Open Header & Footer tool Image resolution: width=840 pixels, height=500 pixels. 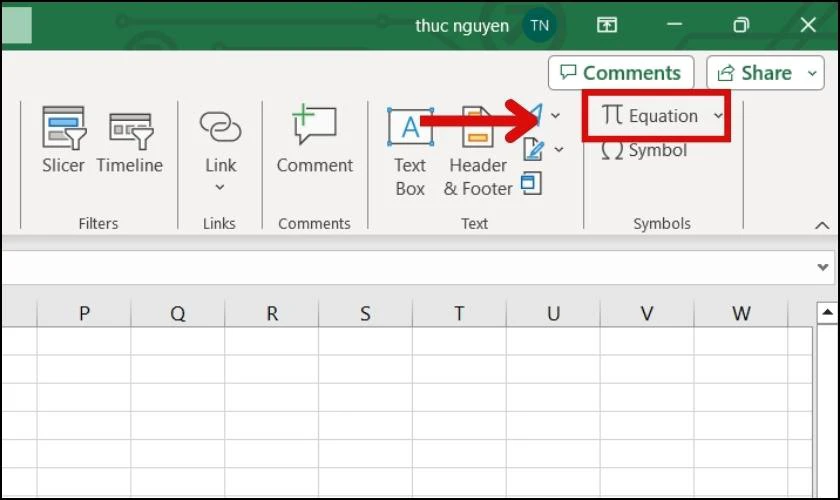pyautogui.click(x=477, y=151)
